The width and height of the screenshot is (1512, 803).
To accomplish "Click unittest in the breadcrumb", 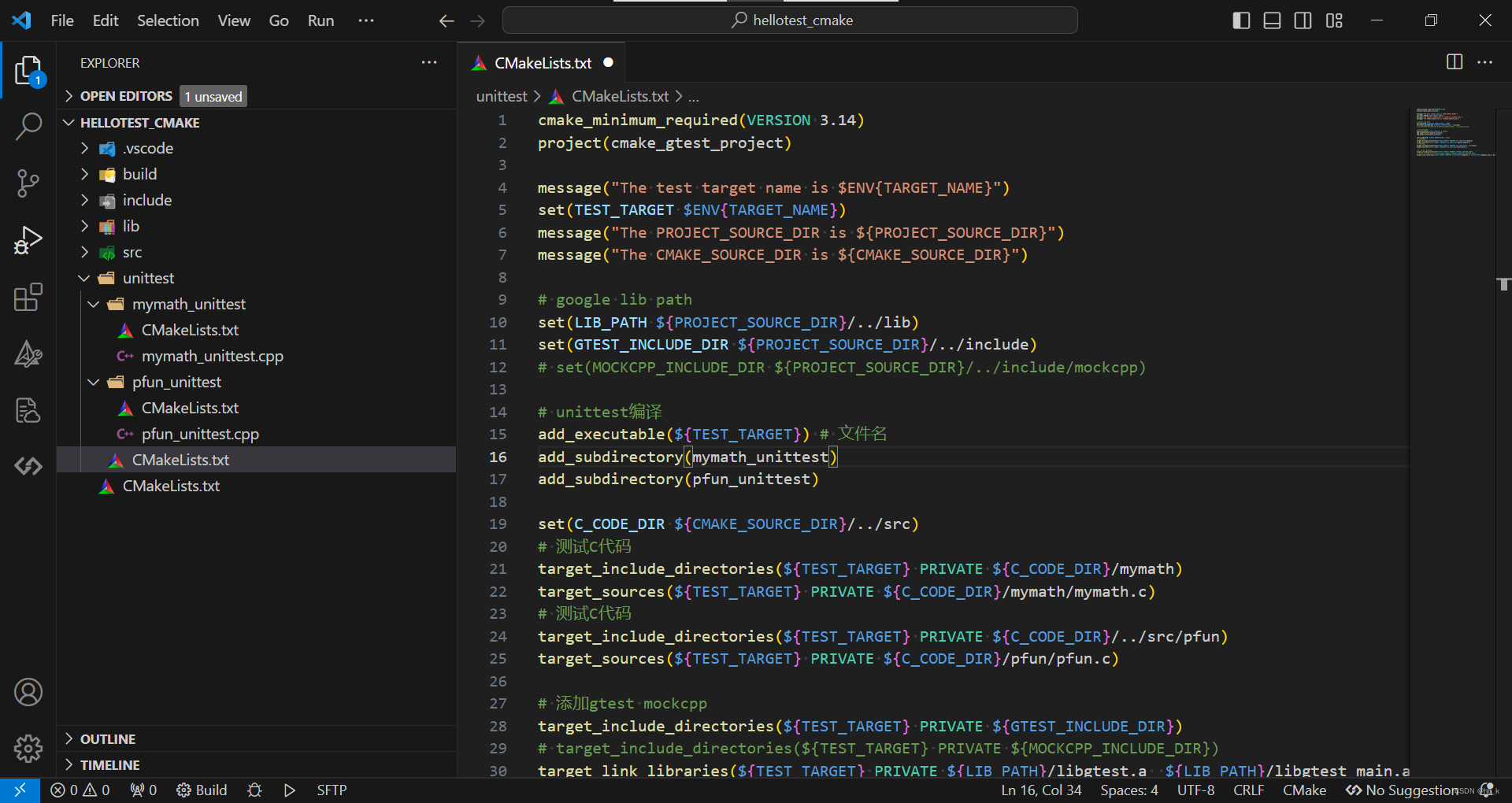I will [x=502, y=96].
